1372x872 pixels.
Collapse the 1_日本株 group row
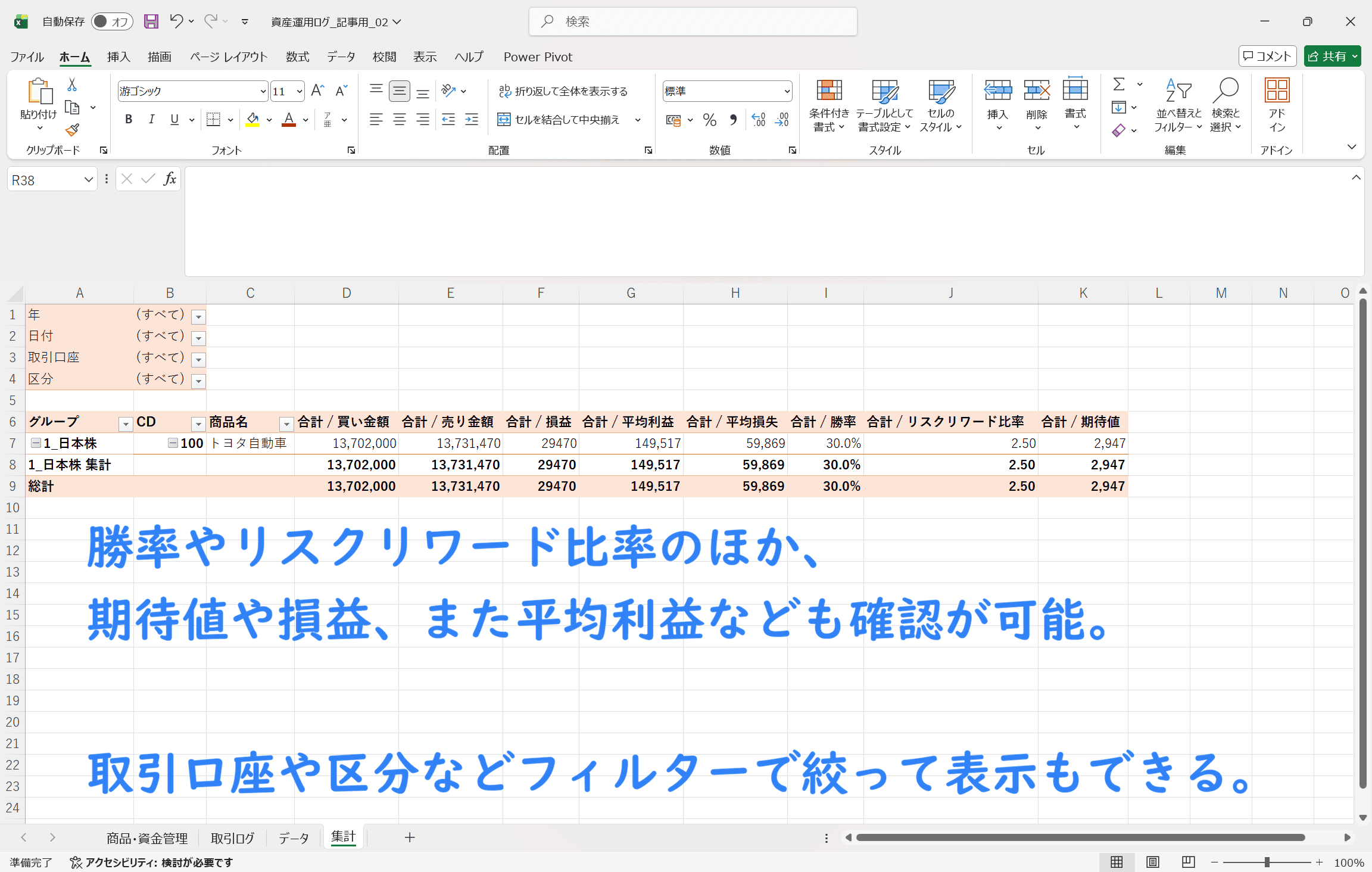pyautogui.click(x=36, y=443)
